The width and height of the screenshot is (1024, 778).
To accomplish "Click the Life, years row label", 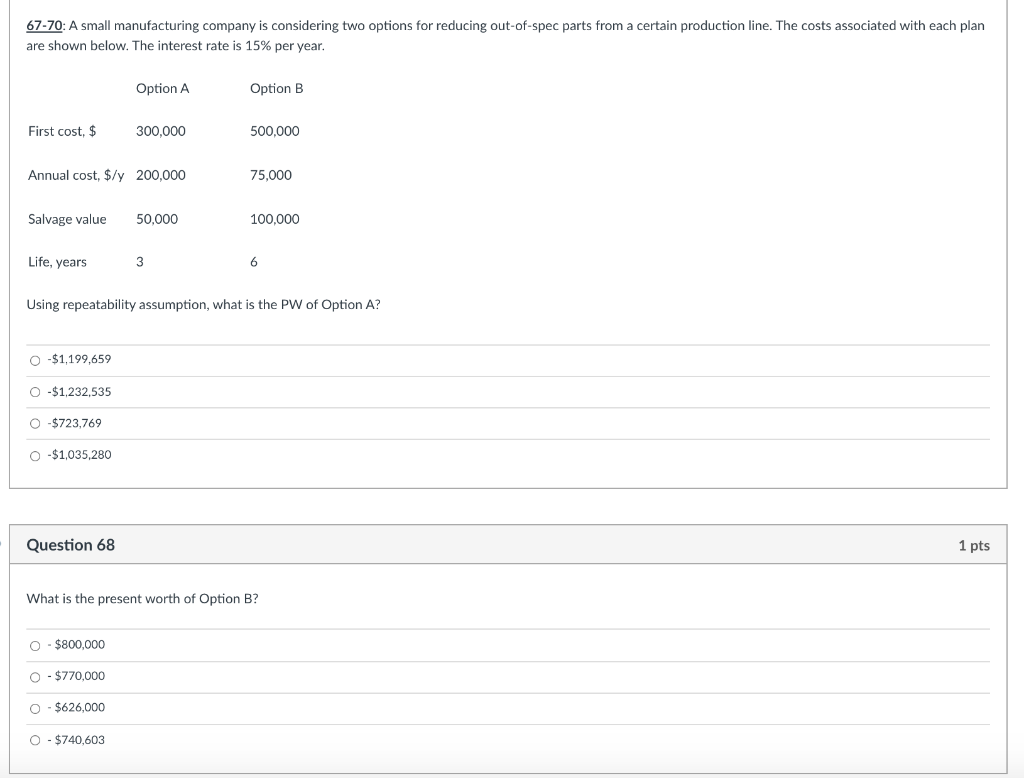I will pyautogui.click(x=57, y=262).
